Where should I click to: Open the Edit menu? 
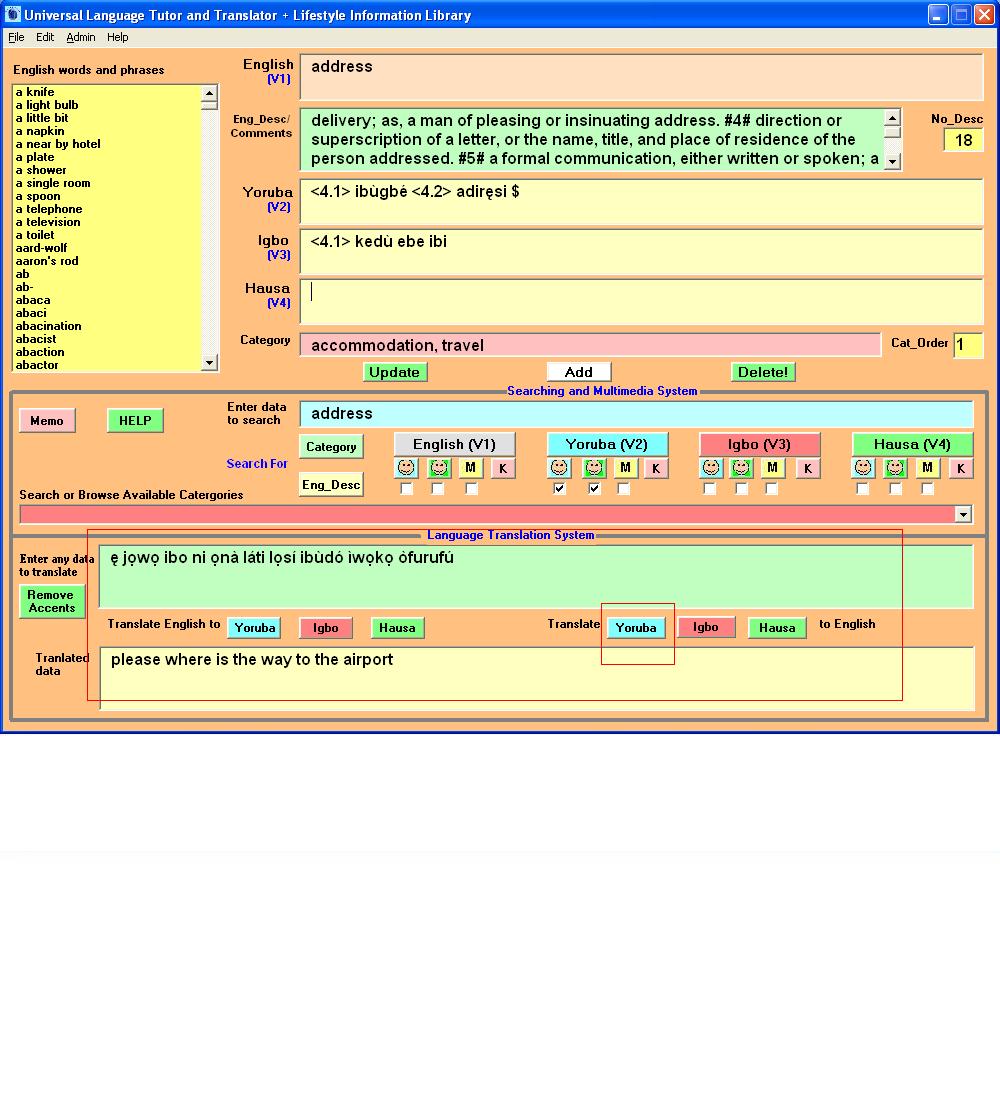pyautogui.click(x=45, y=37)
